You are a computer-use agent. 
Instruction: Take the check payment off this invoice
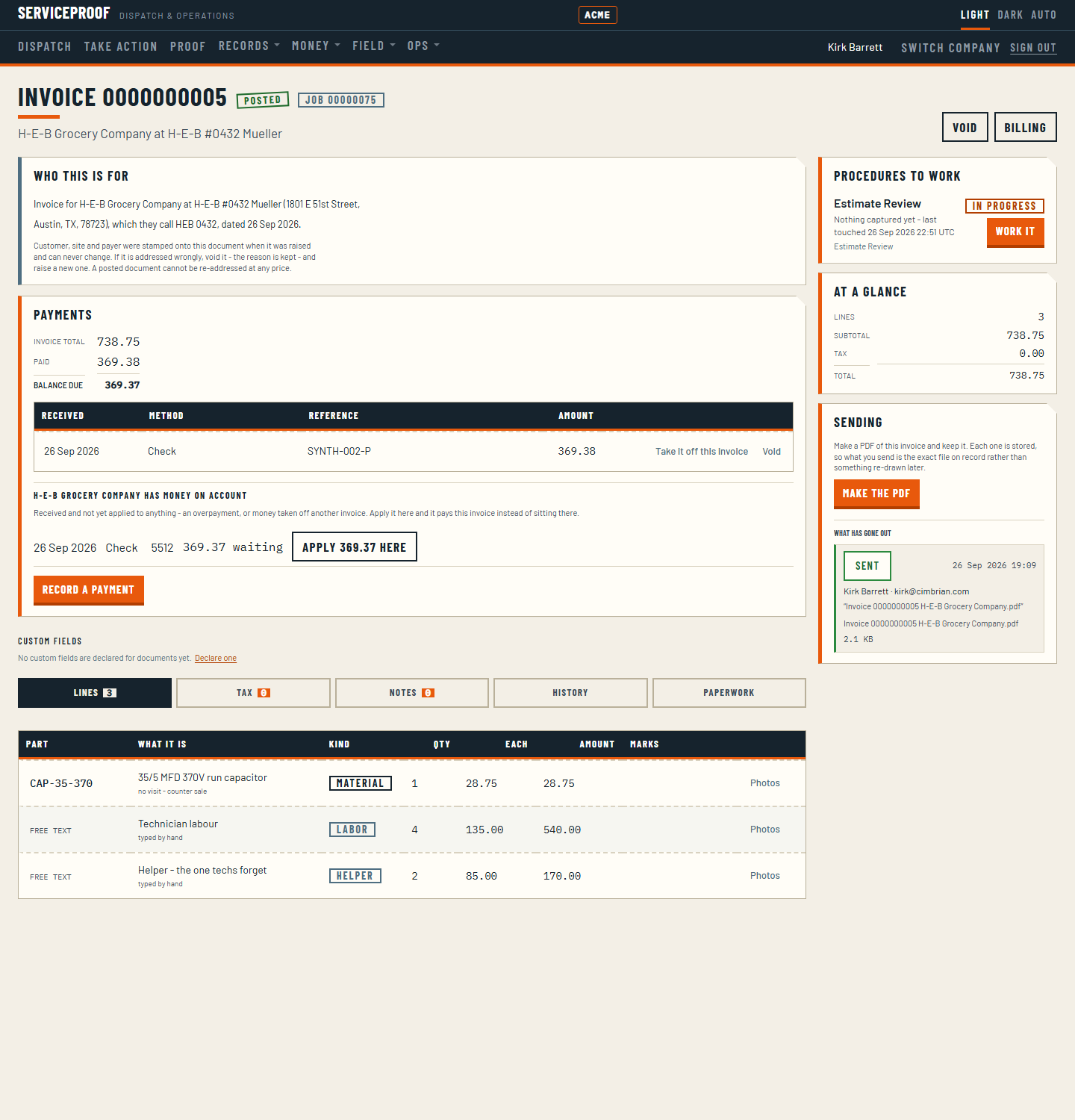click(702, 452)
